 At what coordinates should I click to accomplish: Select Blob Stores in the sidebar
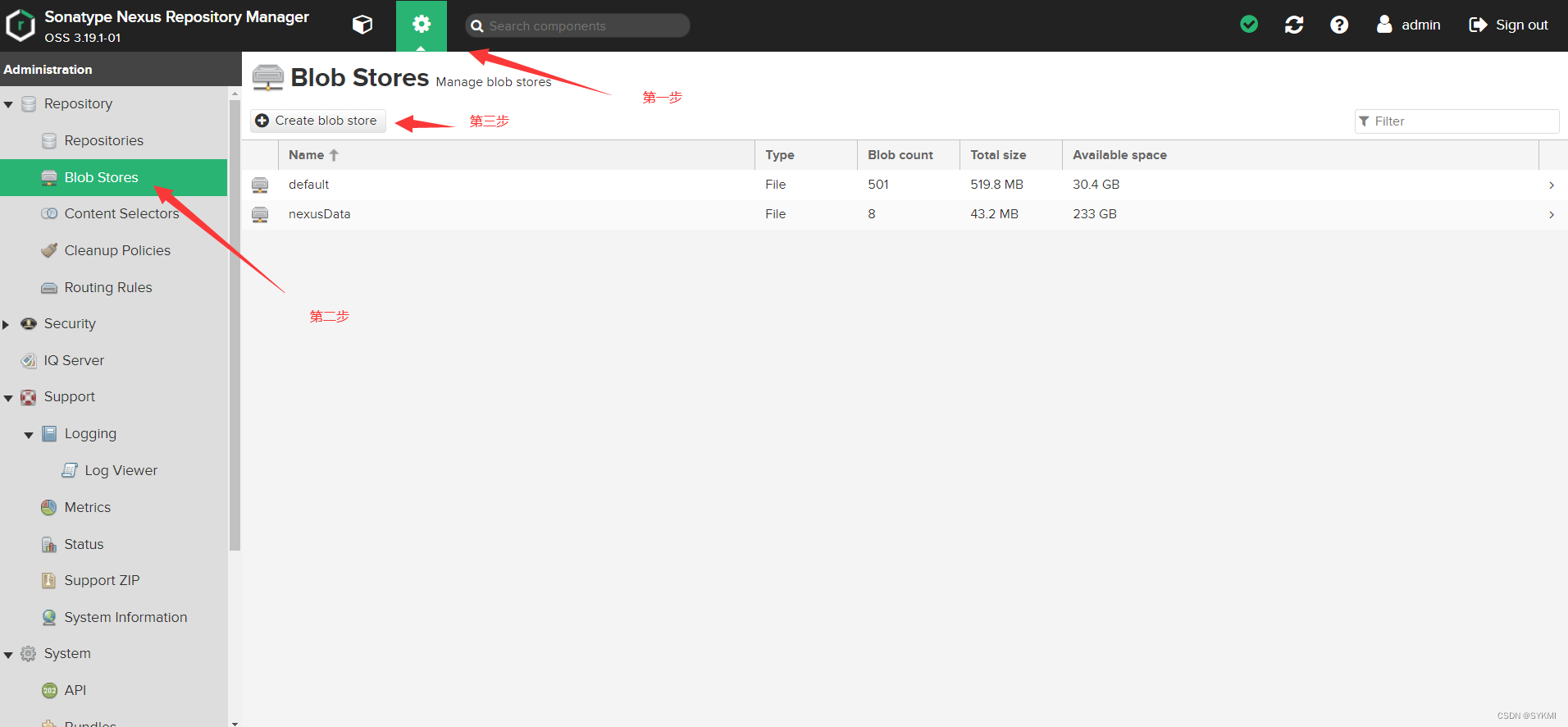pos(114,177)
